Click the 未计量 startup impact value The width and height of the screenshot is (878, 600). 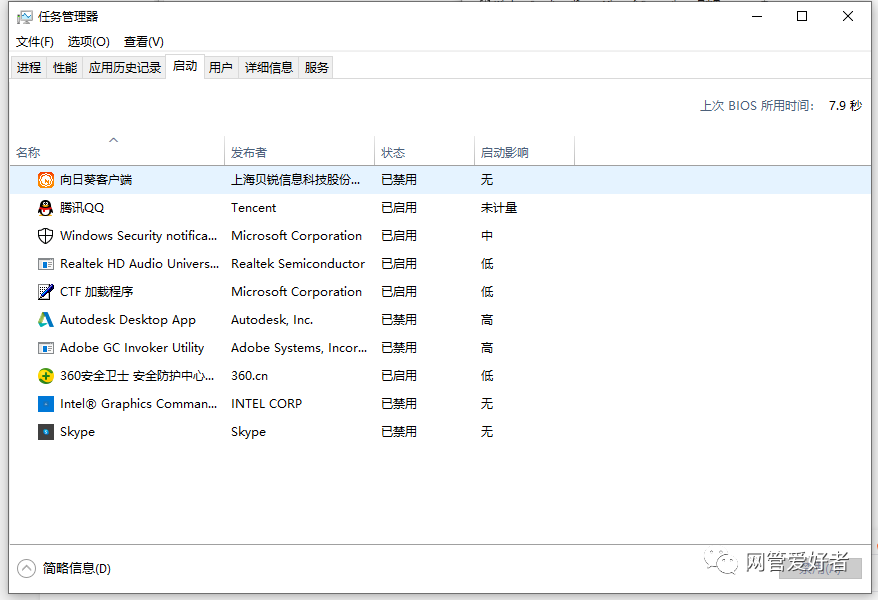coord(499,208)
